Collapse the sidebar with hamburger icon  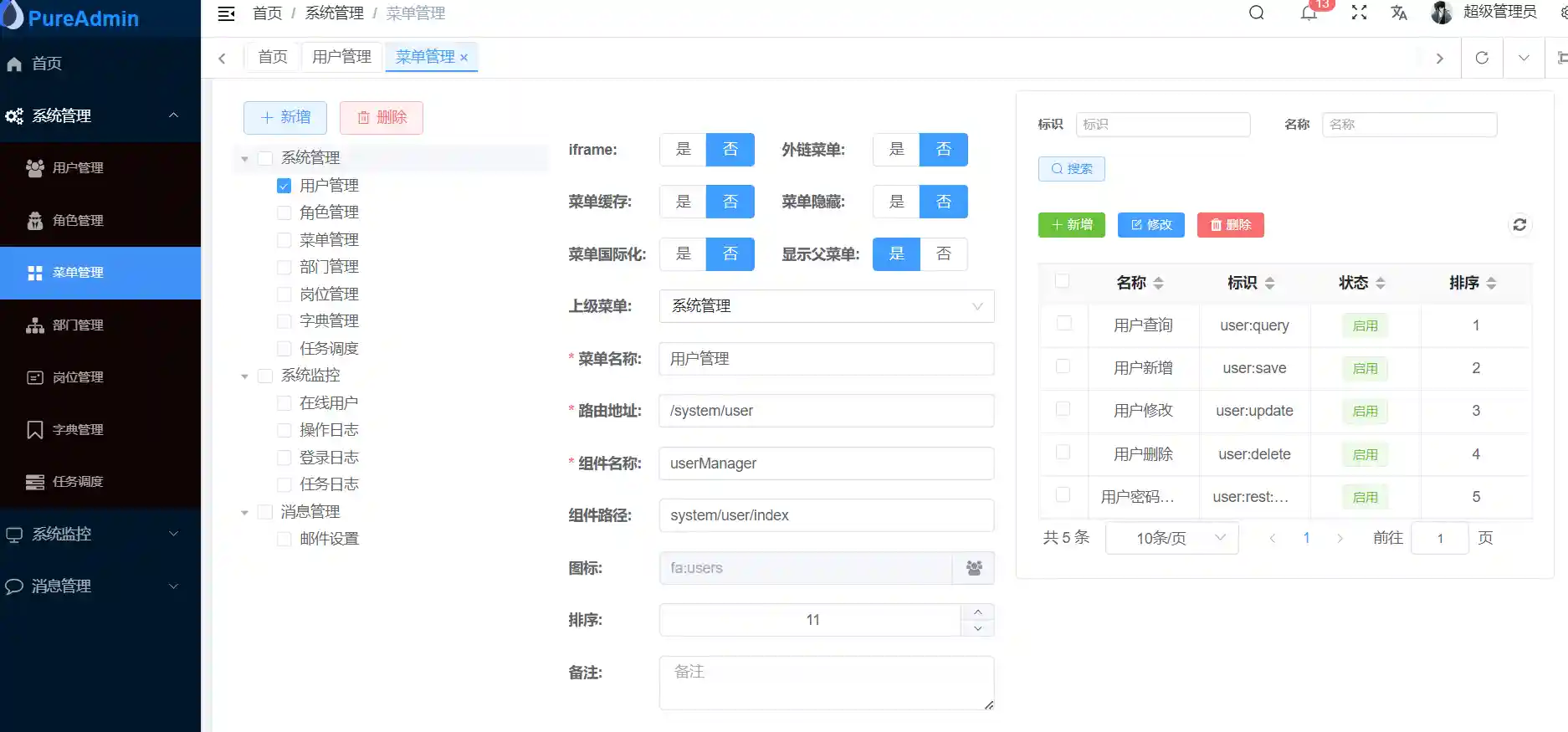[226, 13]
